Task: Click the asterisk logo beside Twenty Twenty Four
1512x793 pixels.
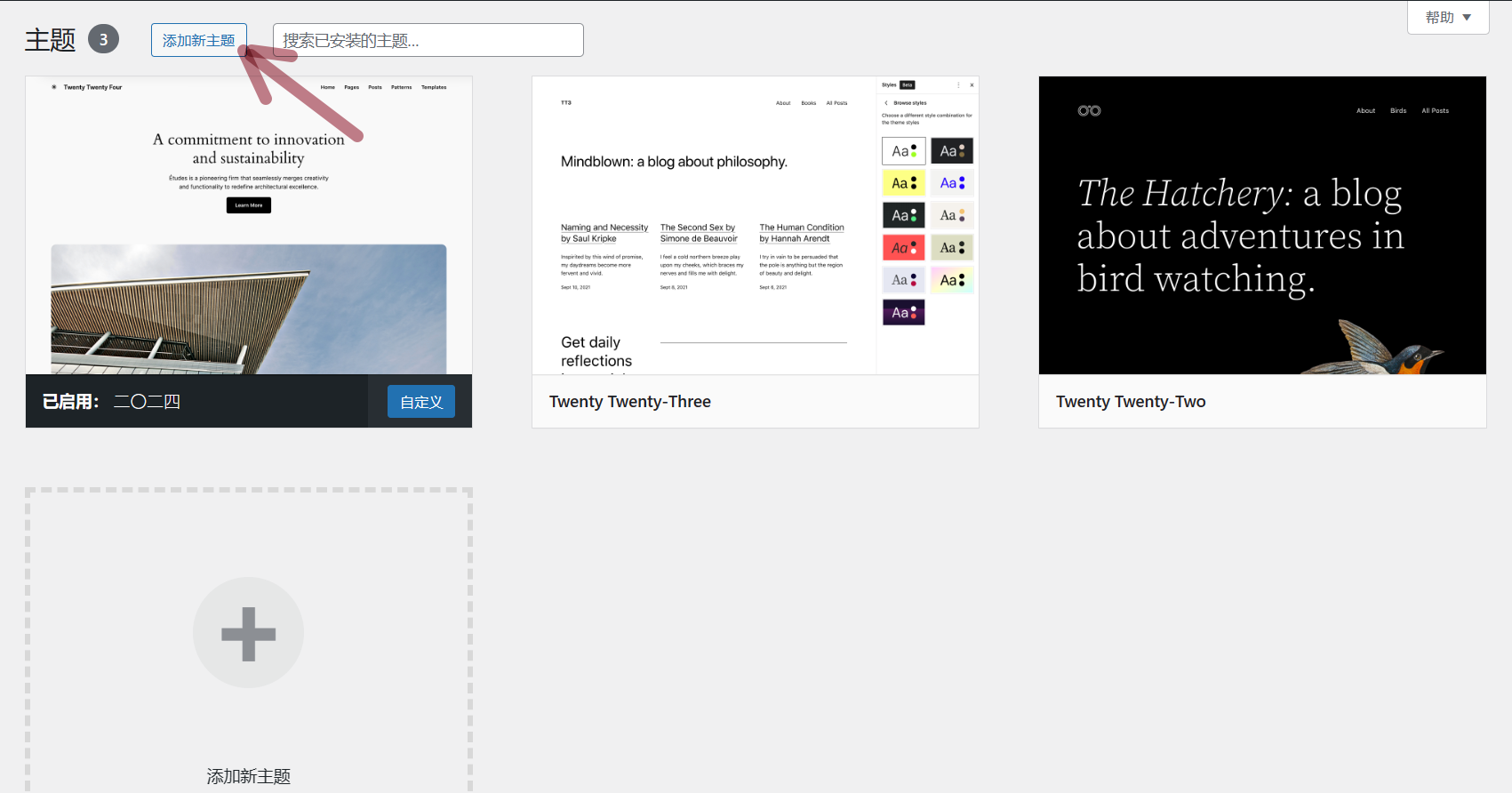Action: 54,87
